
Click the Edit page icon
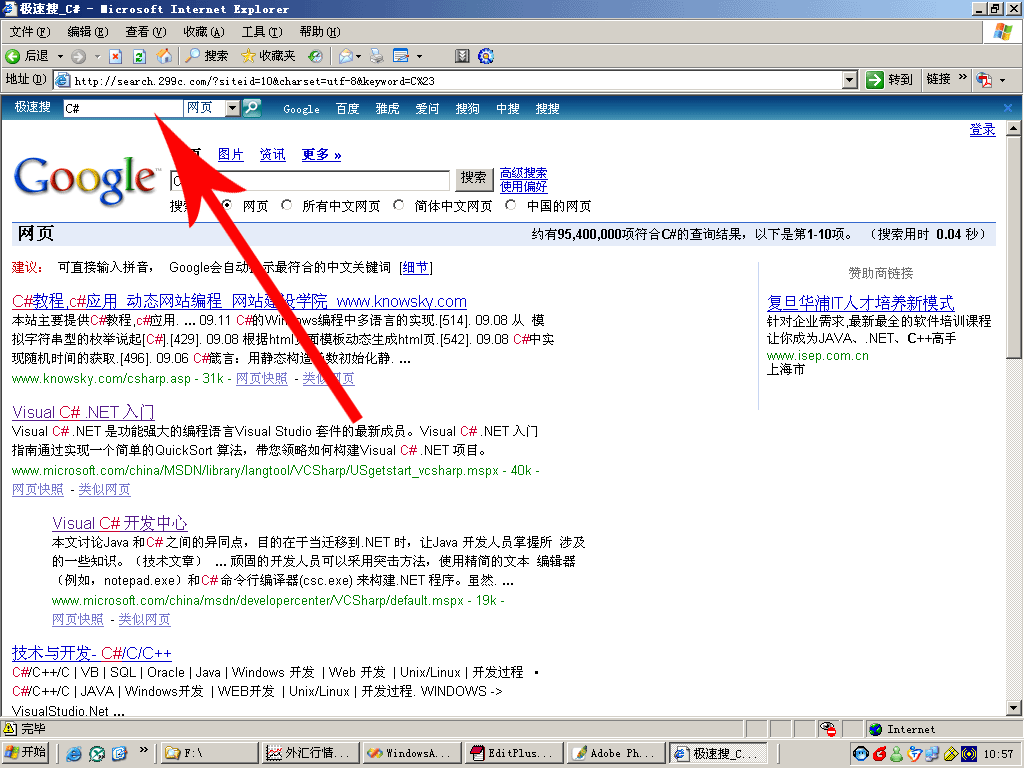coord(401,56)
